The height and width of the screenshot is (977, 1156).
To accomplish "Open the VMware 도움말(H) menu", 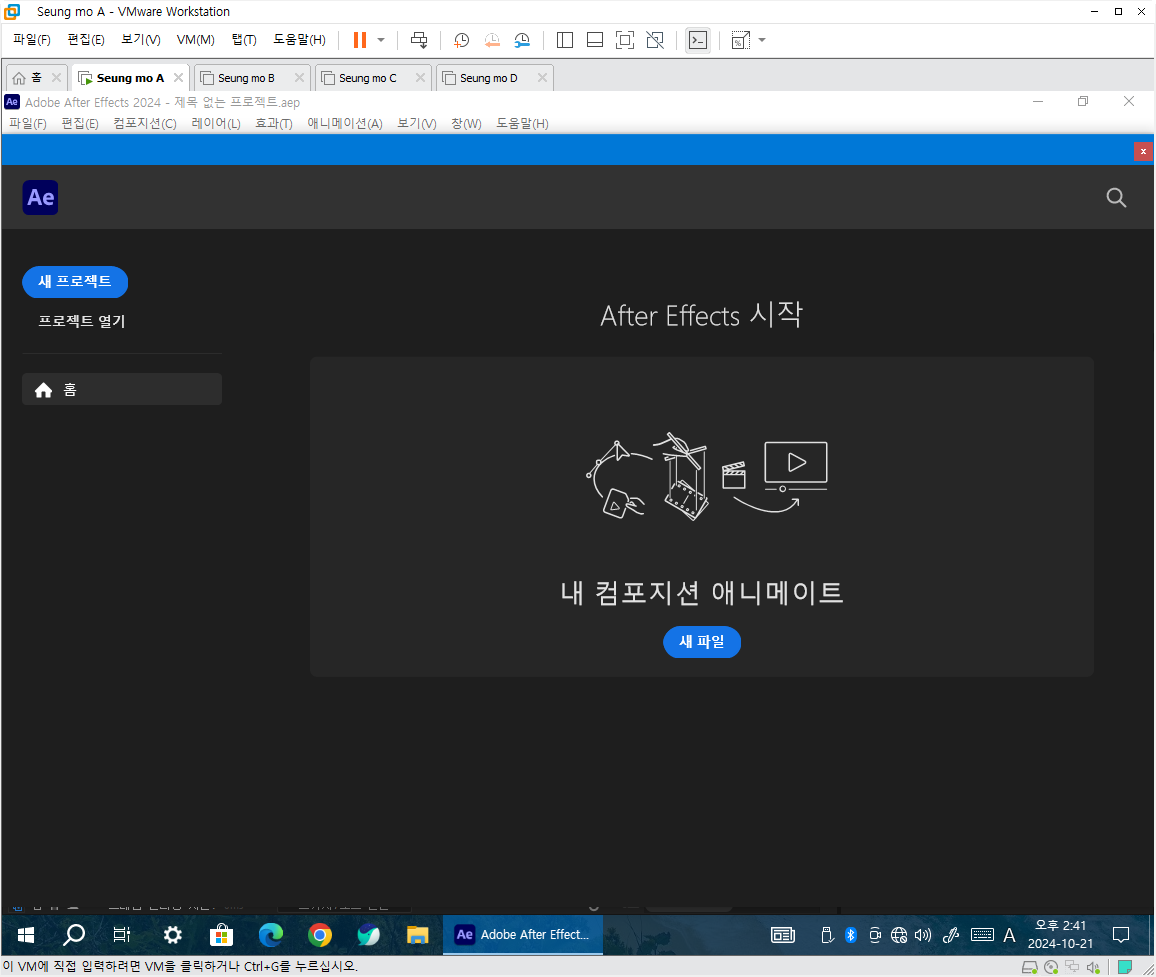I will [299, 40].
